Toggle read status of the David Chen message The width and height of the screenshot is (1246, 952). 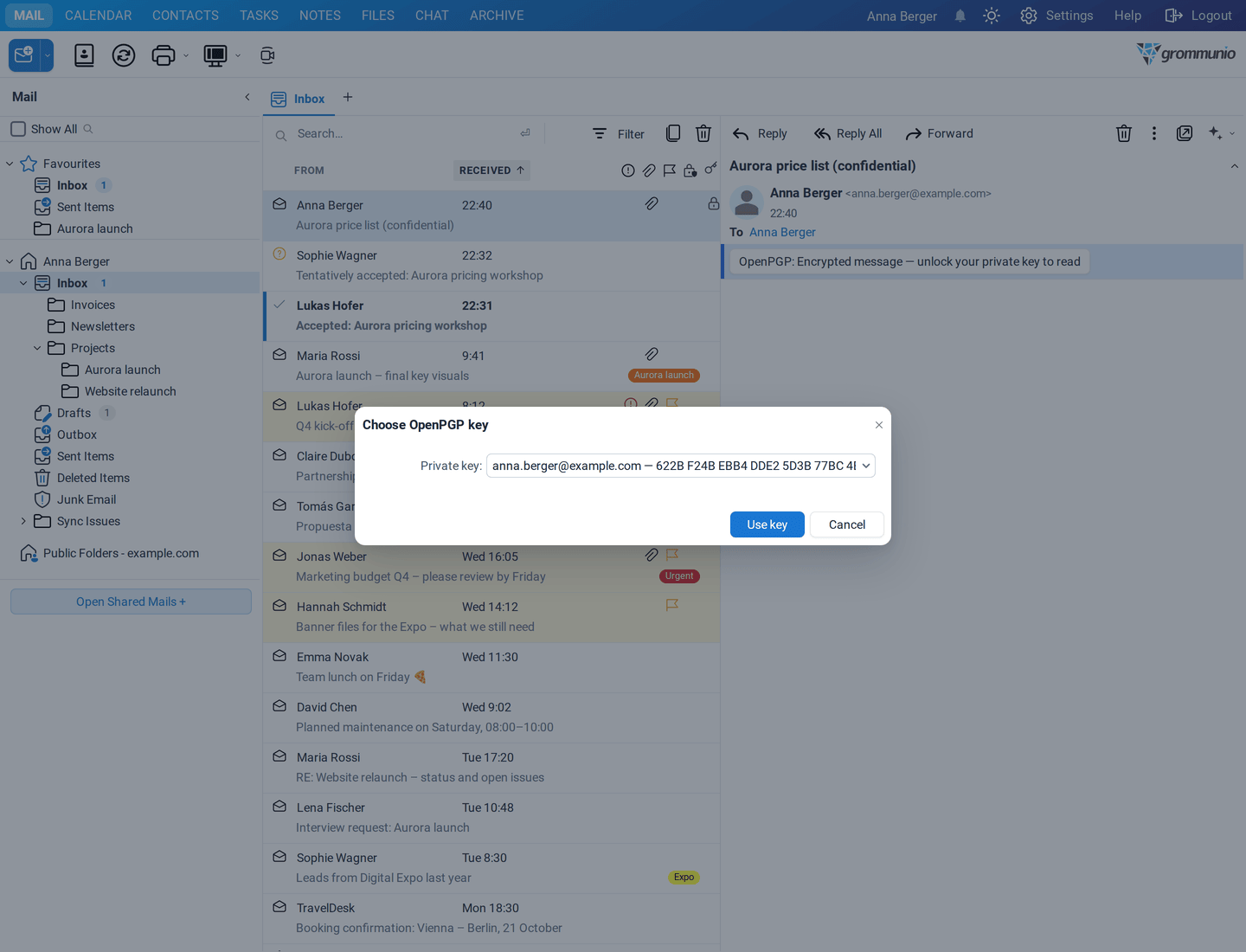coord(279,706)
